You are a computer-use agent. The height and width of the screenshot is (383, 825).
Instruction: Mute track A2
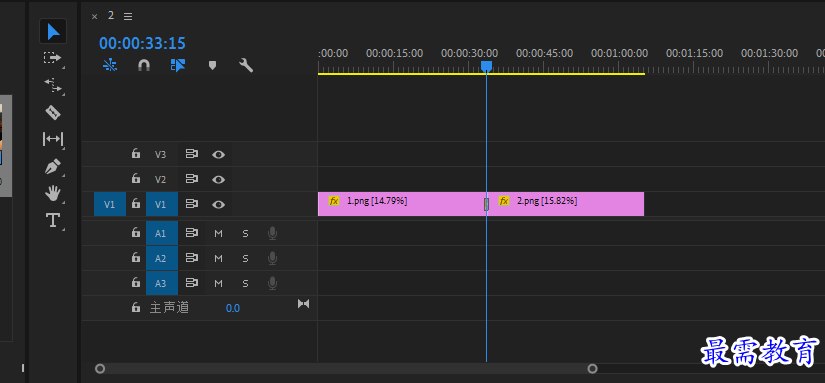218,258
